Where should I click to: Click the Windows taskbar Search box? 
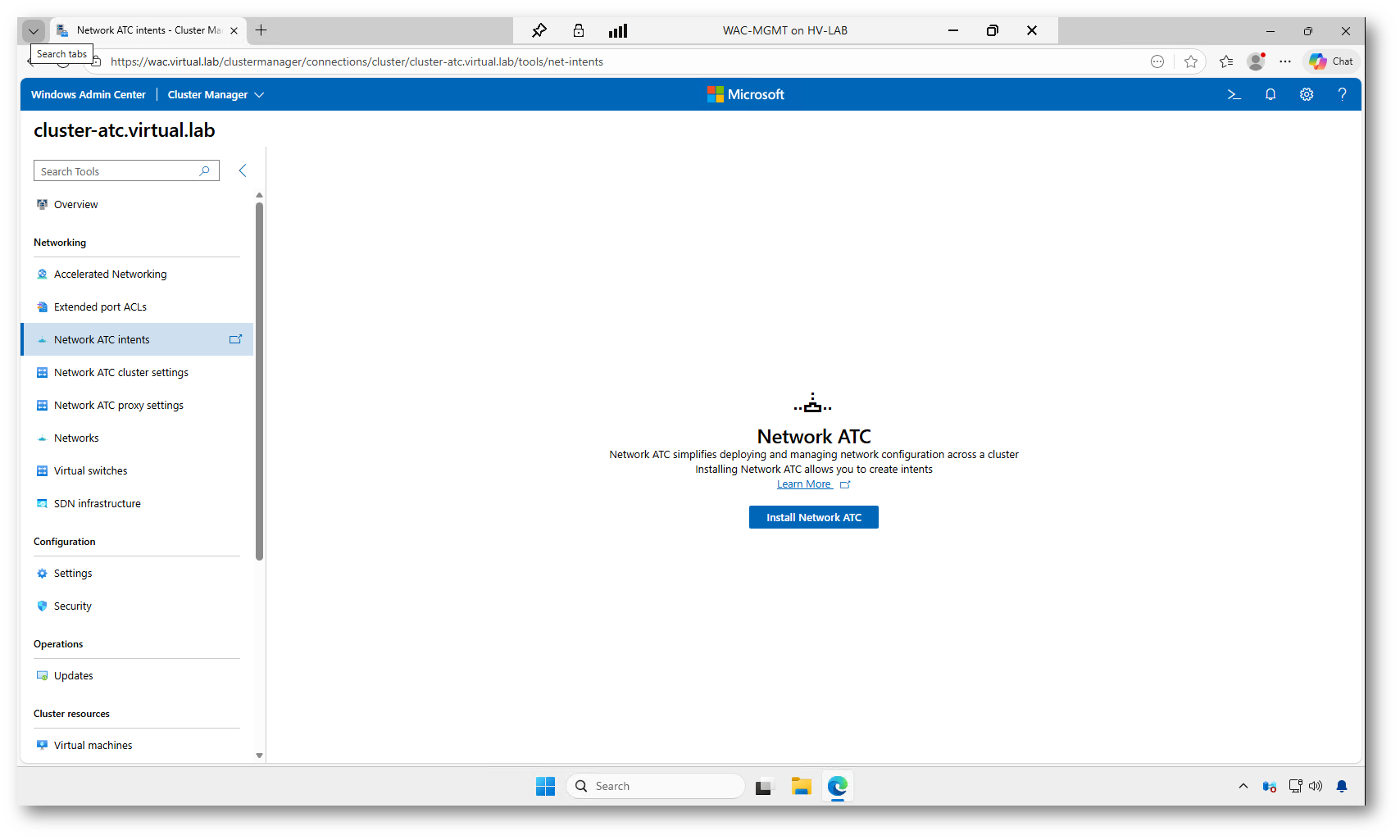[x=656, y=787]
